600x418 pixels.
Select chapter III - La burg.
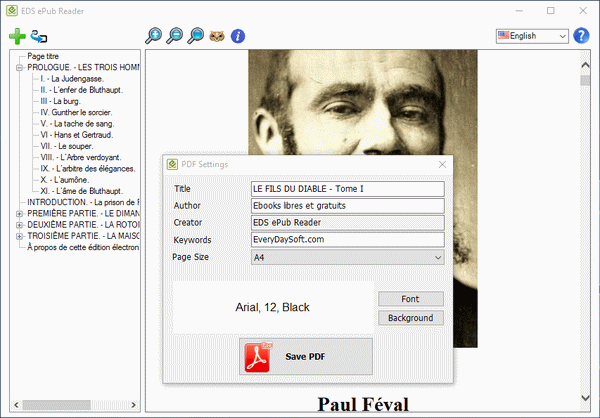[60, 101]
